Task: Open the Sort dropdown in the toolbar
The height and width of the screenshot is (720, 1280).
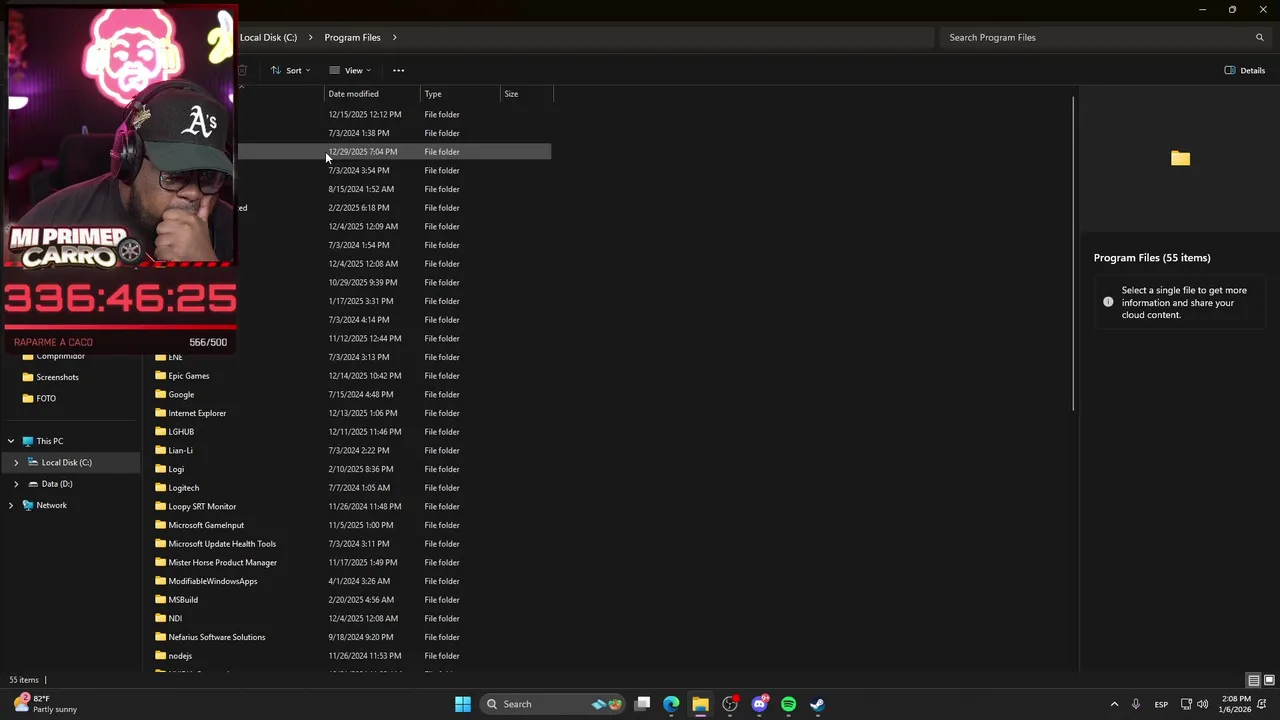Action: coord(290,70)
